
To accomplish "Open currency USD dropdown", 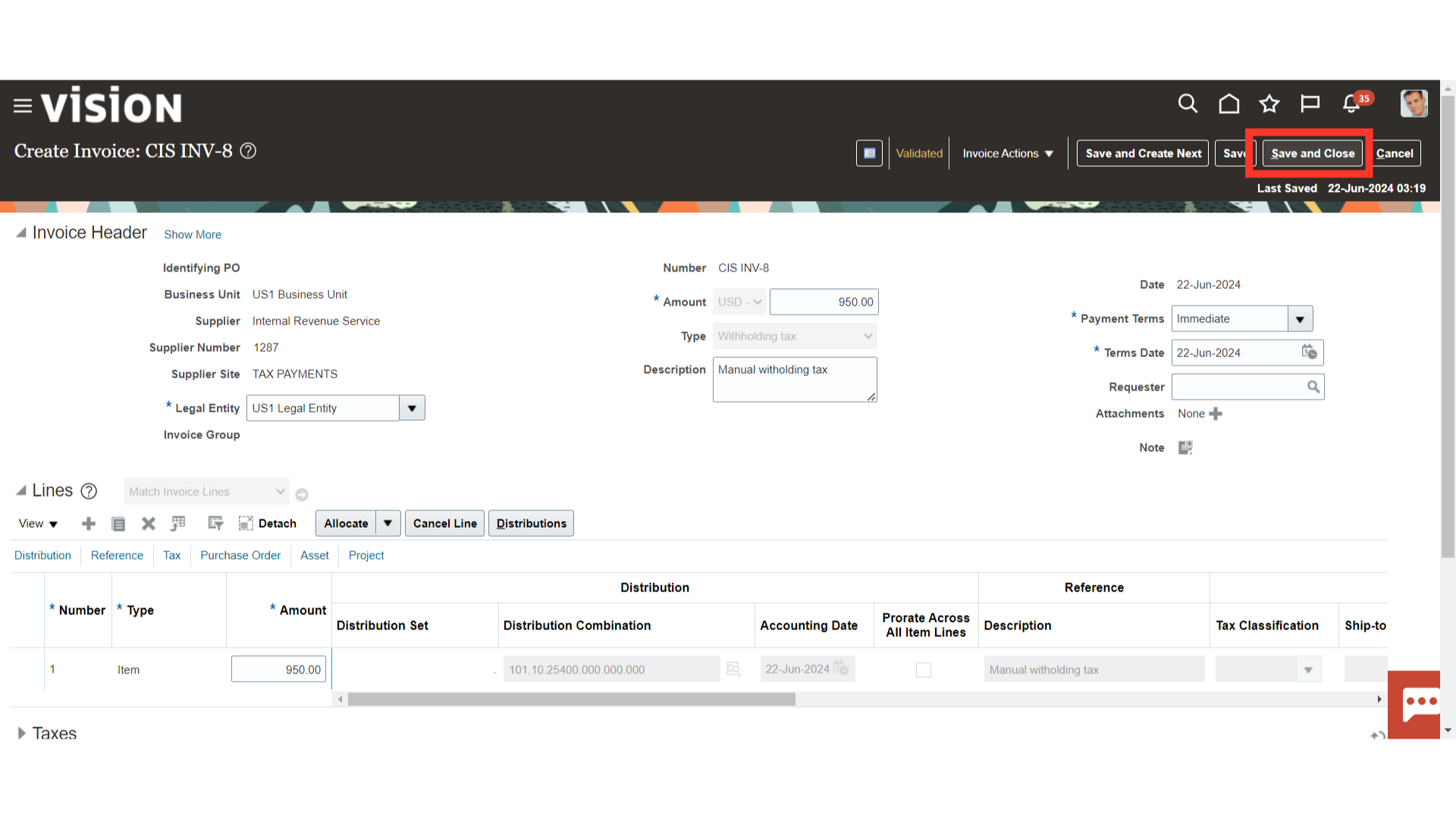I will [739, 302].
